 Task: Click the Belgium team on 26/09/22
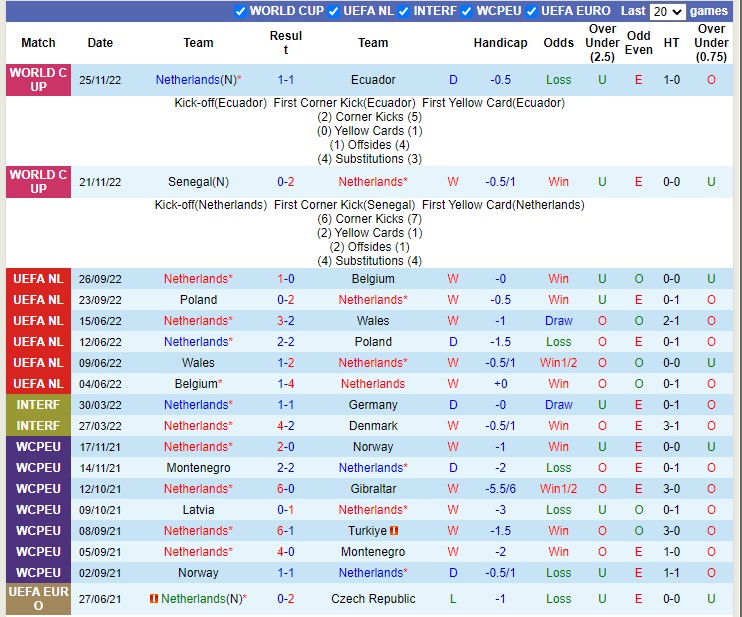click(373, 279)
